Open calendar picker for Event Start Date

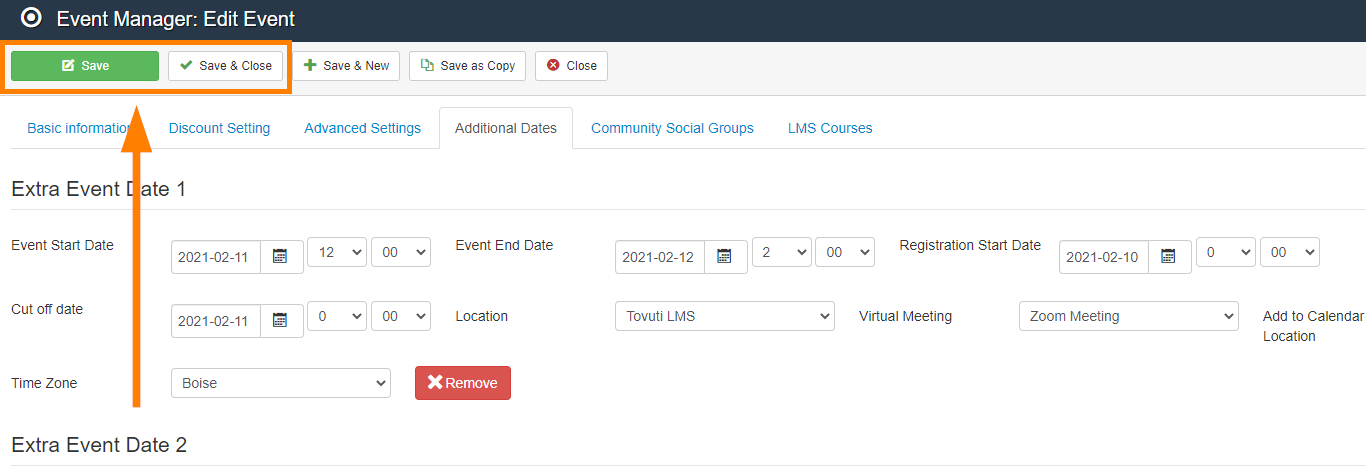[281, 257]
